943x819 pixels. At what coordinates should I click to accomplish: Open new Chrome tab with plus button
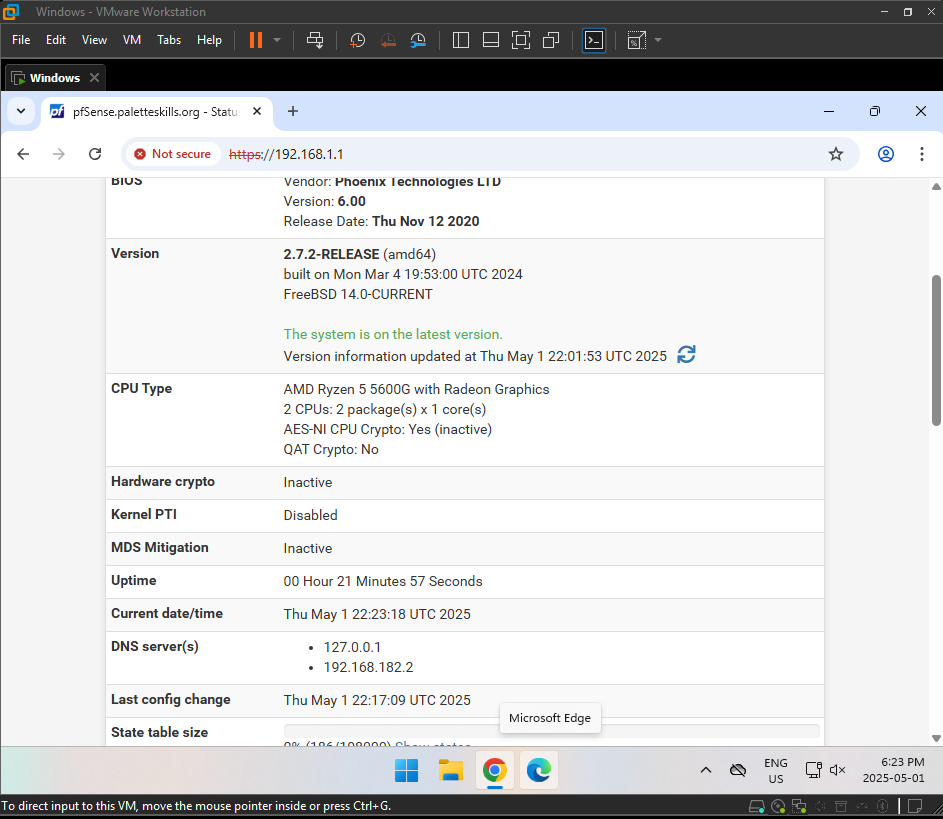tap(293, 111)
